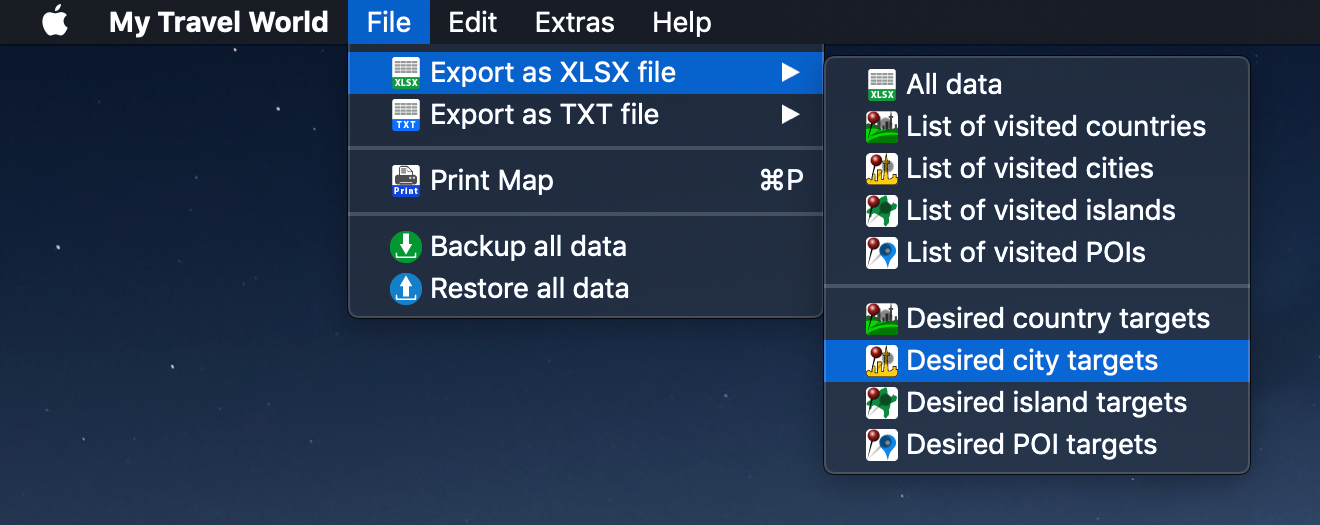Image resolution: width=1320 pixels, height=525 pixels.
Task: Click the pin icon beside List of visited POIs
Action: 882,253
